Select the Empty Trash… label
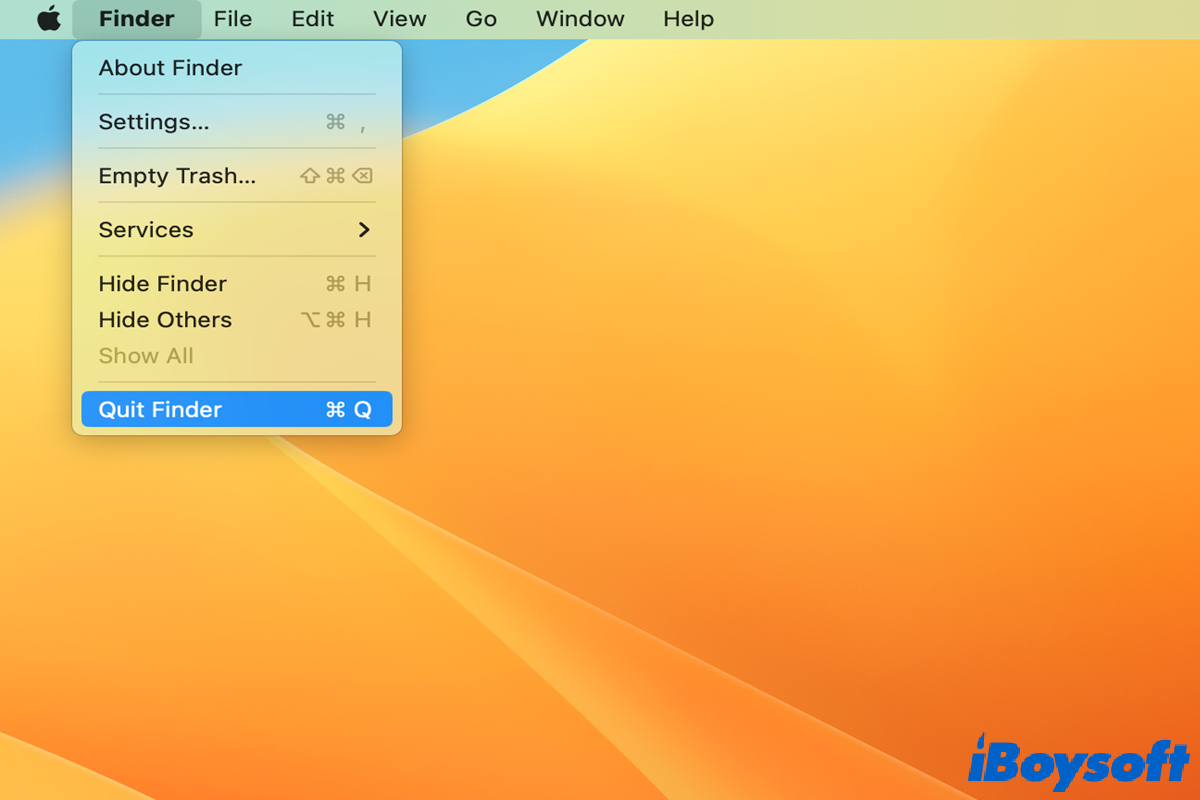 click(177, 176)
